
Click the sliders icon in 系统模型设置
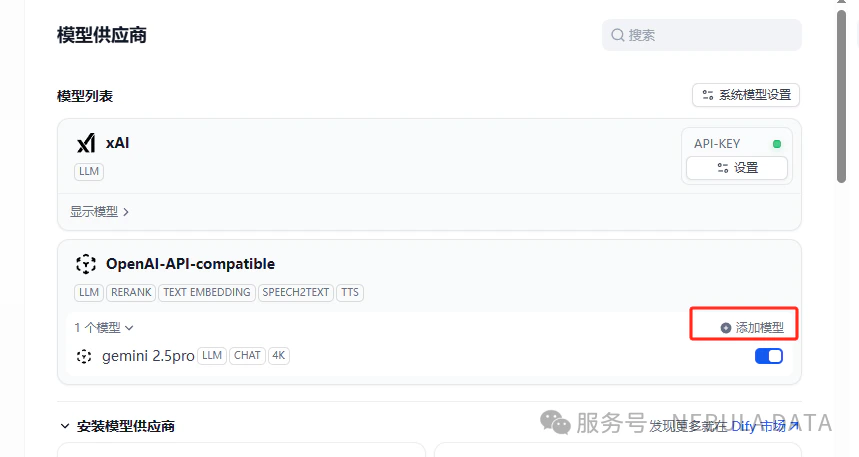708,95
